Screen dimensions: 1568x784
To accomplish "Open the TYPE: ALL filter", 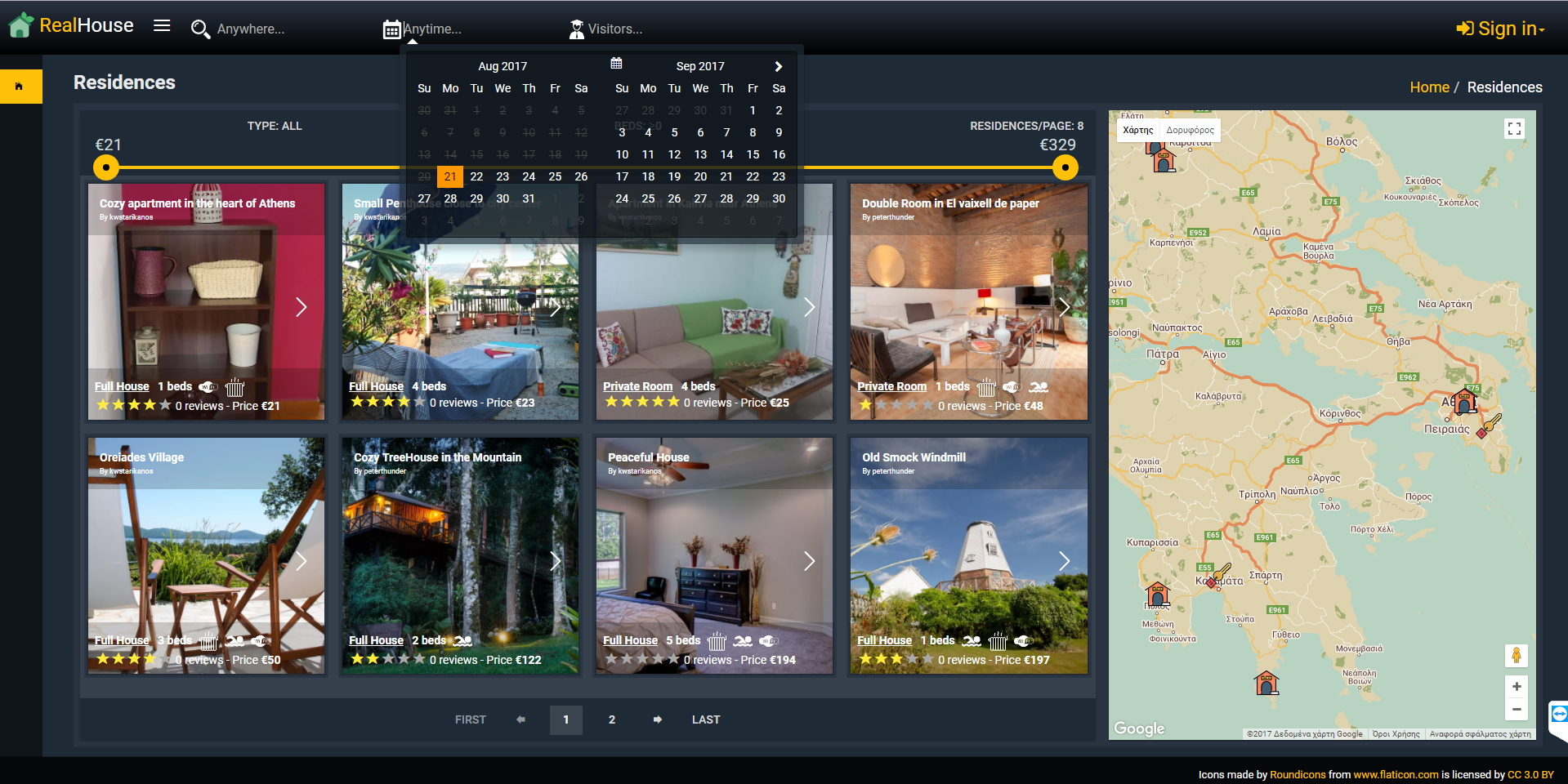I will click(275, 126).
